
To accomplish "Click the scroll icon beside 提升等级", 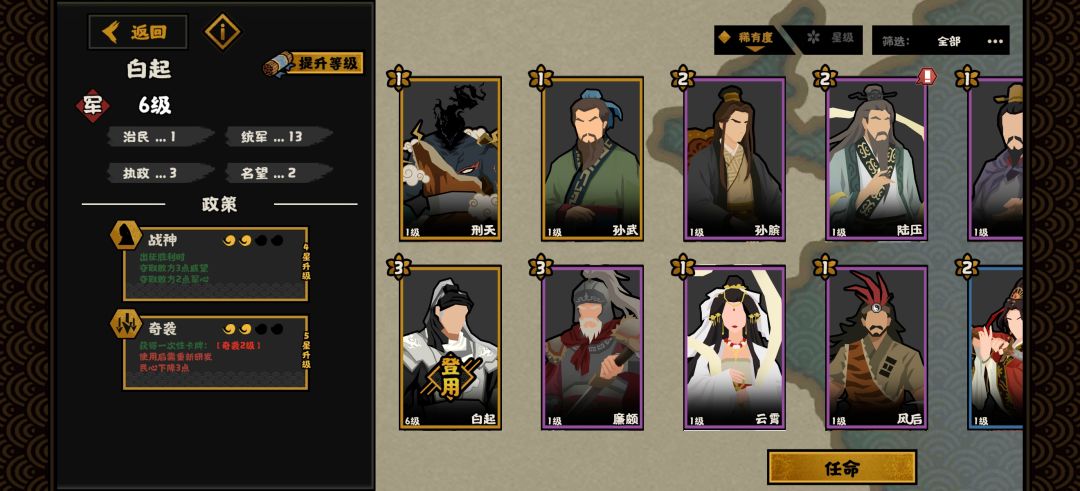I will [278, 65].
